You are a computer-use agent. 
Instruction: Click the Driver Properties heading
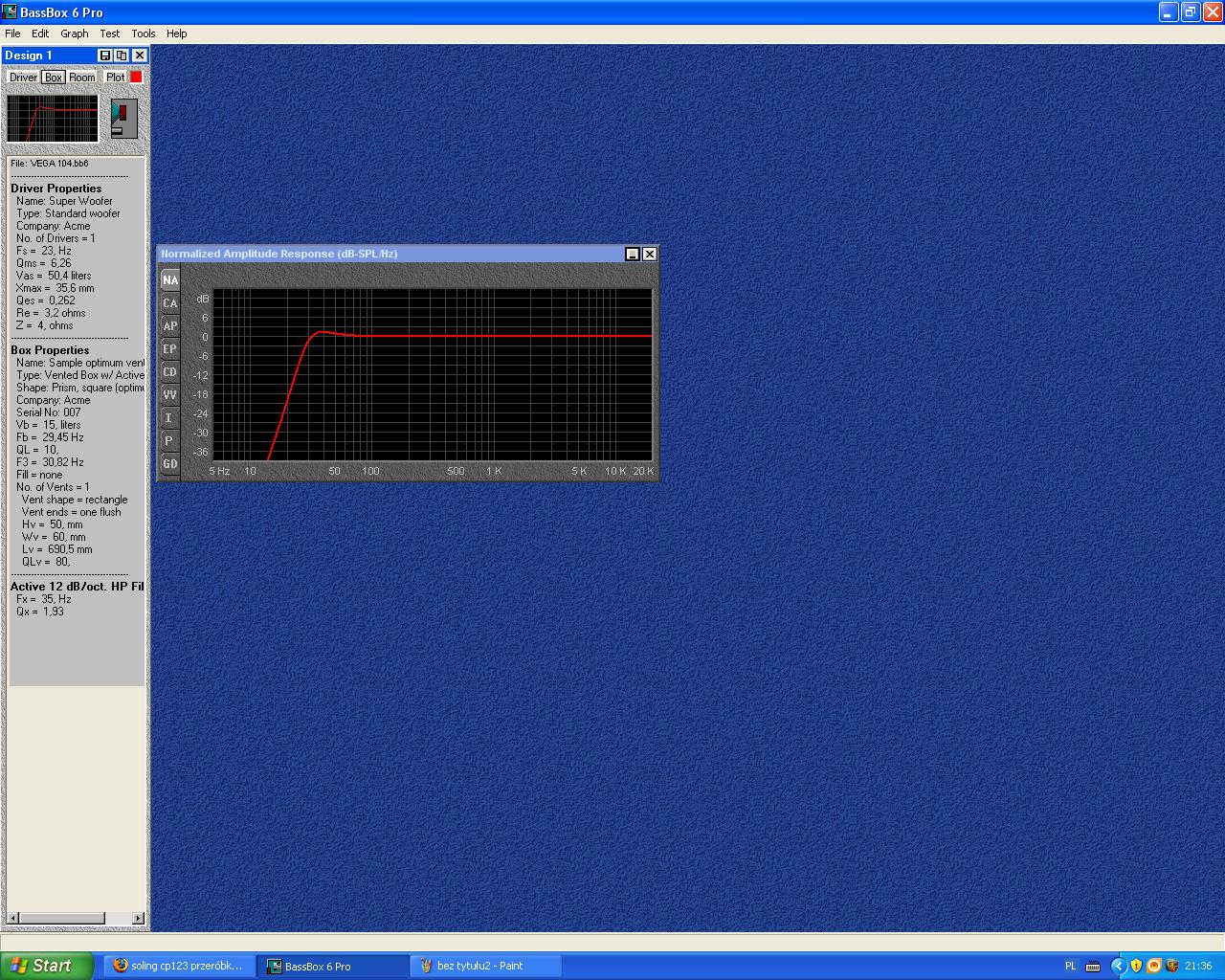[56, 189]
